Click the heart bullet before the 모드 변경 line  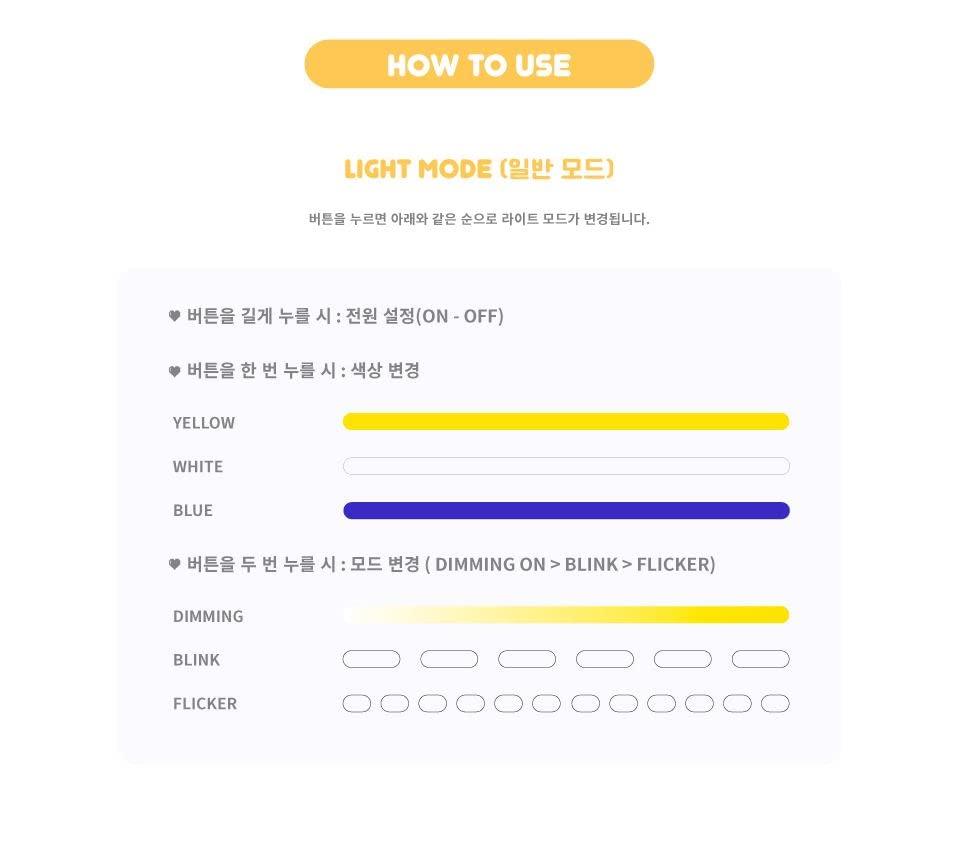174,565
